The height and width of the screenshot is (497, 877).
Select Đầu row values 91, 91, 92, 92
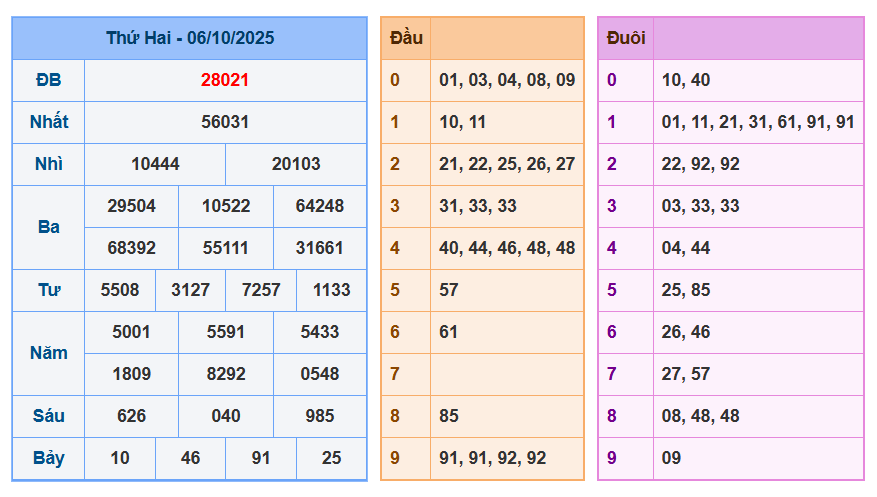coord(493,458)
